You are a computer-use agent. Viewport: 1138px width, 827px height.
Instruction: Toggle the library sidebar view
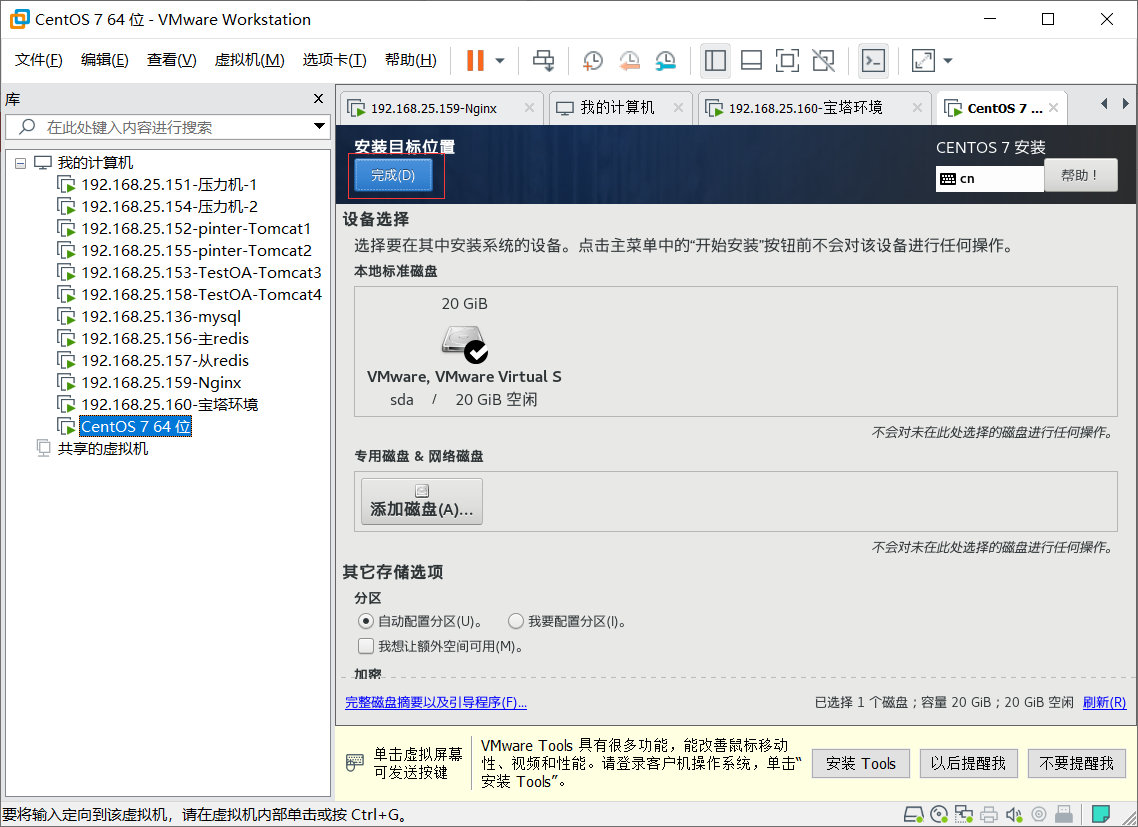[x=715, y=61]
